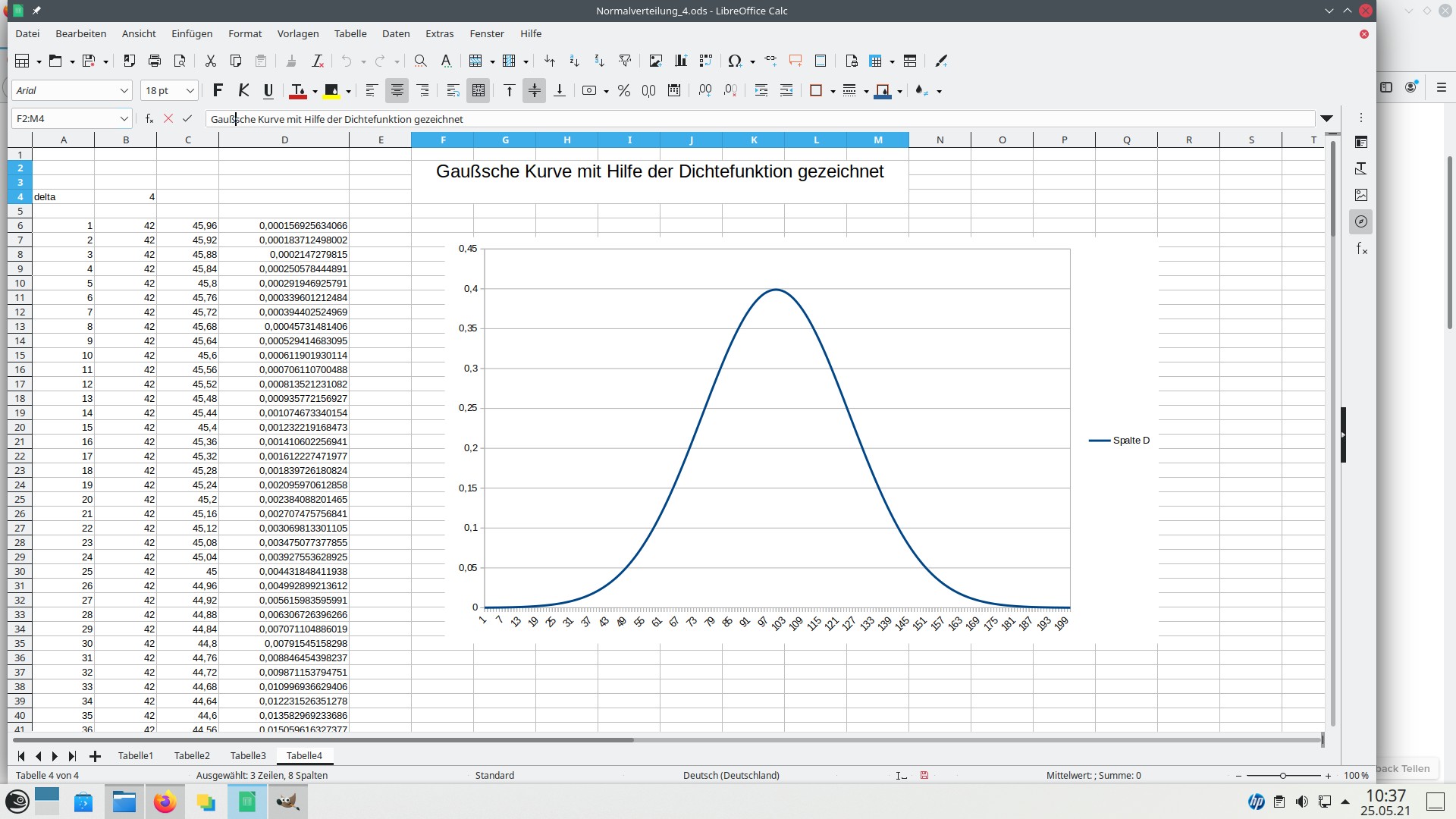Toggle underline formatting U button

(268, 90)
